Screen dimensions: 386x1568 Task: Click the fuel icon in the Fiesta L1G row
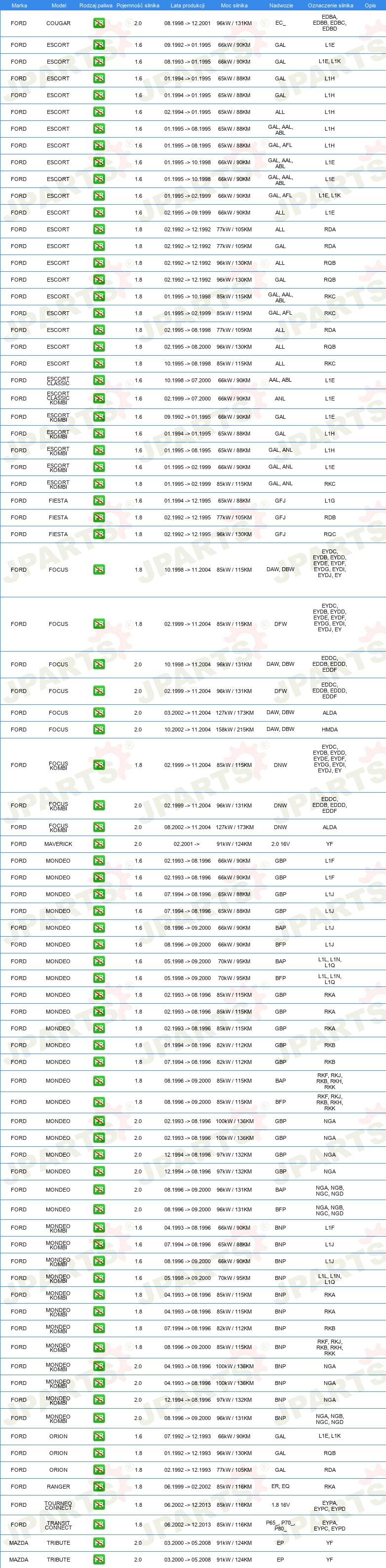coord(99,501)
